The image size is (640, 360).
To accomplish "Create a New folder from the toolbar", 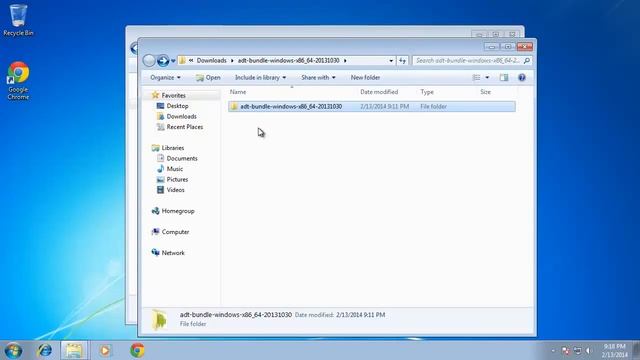I will pos(365,78).
